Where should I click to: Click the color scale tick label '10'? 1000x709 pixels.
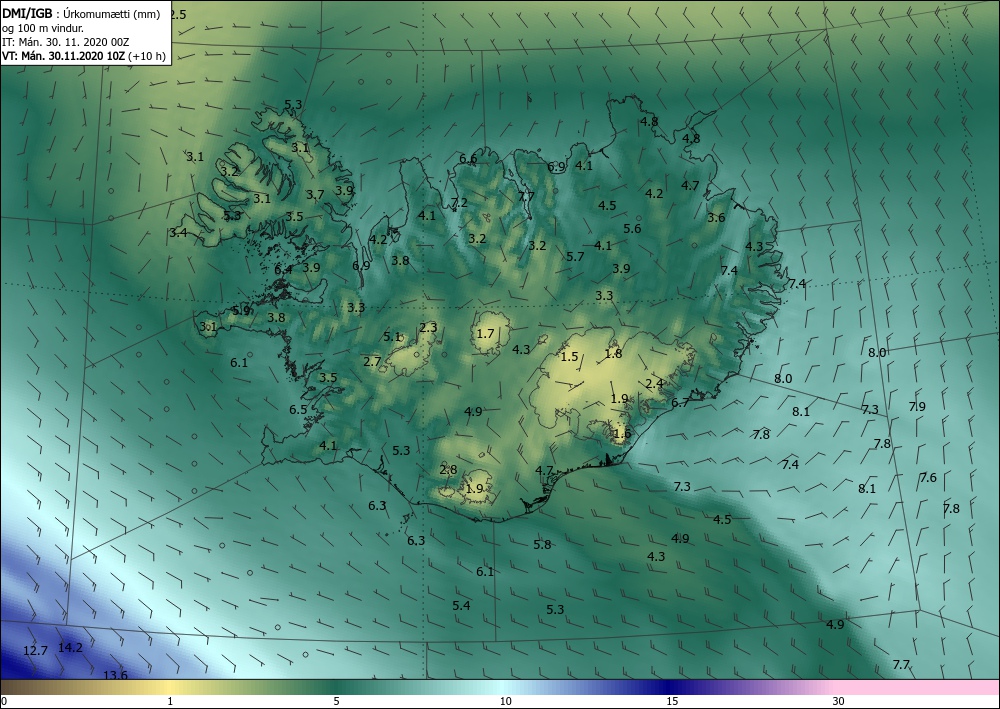[x=505, y=701]
